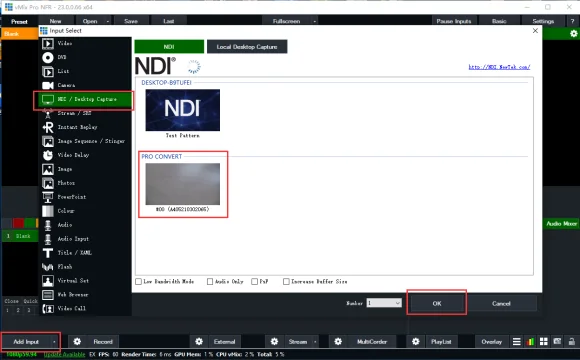
Task: Expand the Open preset dropdown arrow
Action: coord(108,21)
